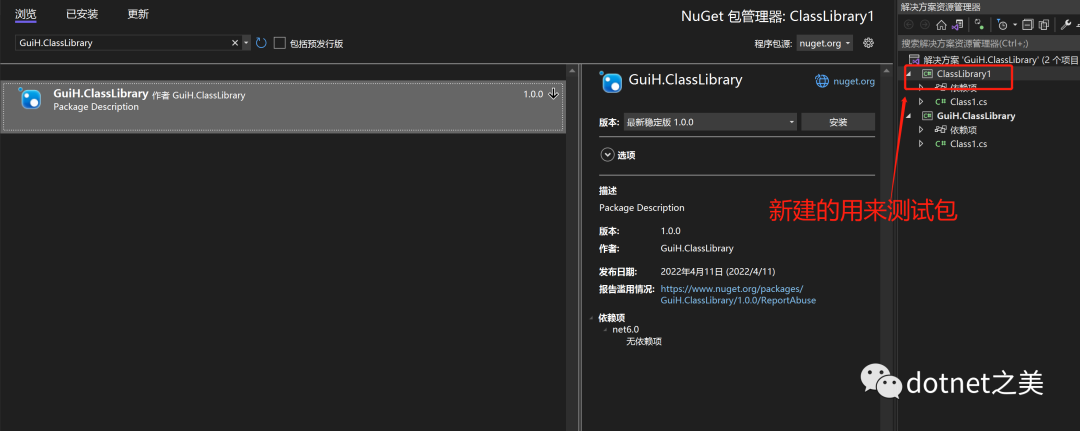1080x431 pixels.
Task: Open Properties via the wrench icon
Action: (x=1066, y=25)
